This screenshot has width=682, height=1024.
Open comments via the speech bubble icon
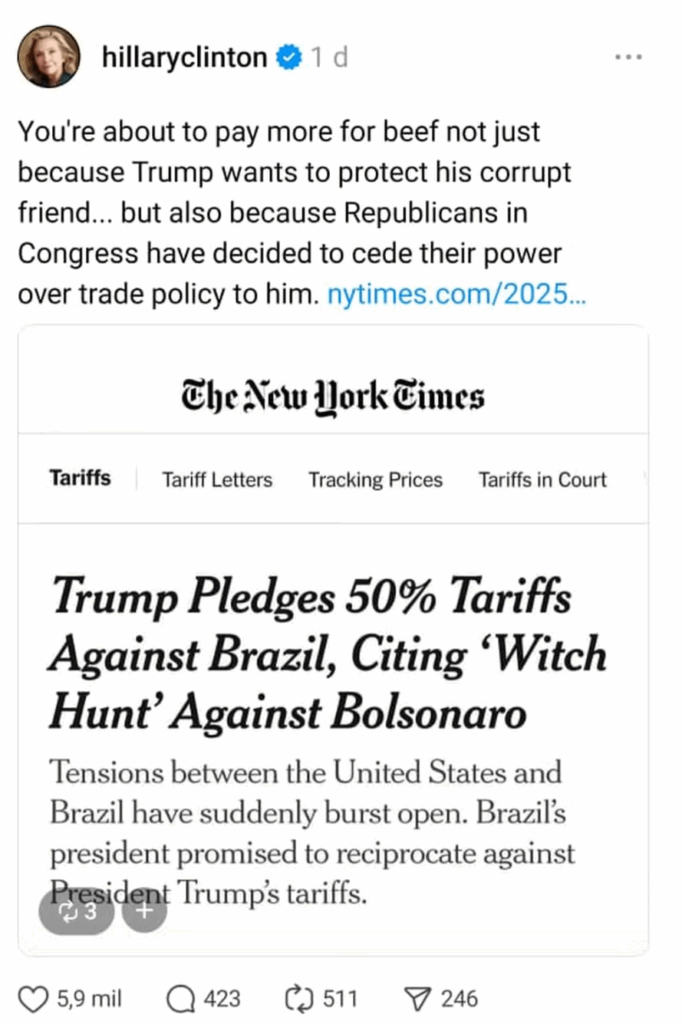point(181,998)
